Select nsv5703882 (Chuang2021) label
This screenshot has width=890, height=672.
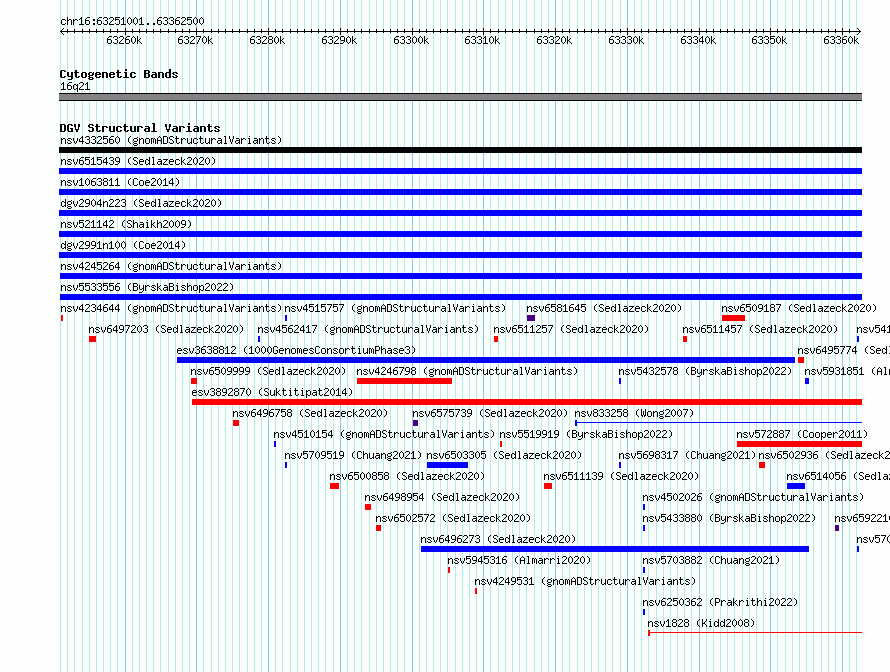pyautogui.click(x=711, y=560)
